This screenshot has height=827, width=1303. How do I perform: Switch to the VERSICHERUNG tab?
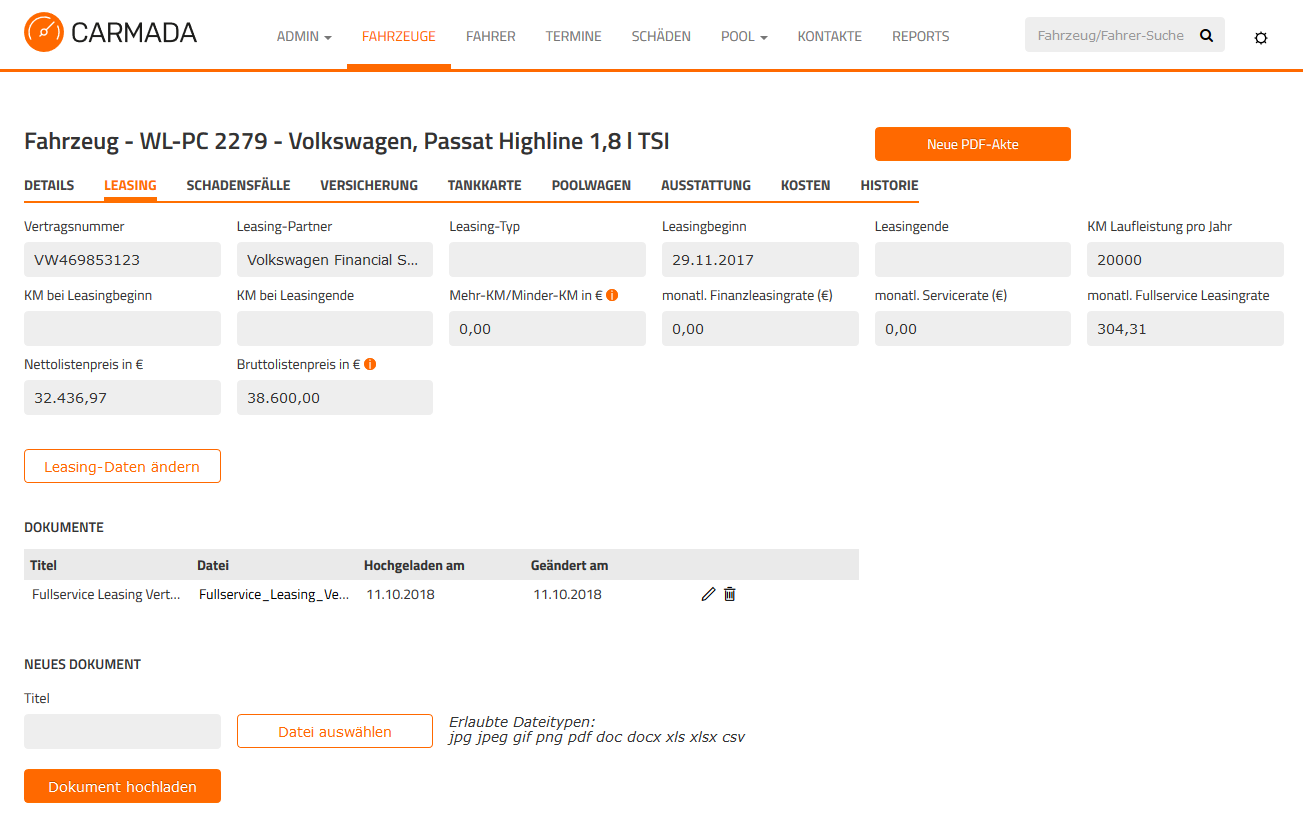[x=369, y=185]
